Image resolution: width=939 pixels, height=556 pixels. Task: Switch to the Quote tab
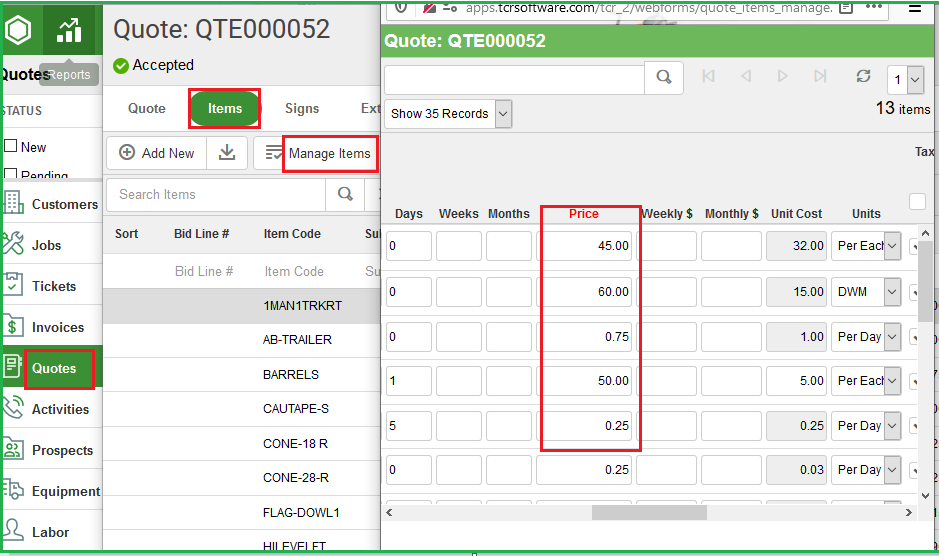(147, 109)
